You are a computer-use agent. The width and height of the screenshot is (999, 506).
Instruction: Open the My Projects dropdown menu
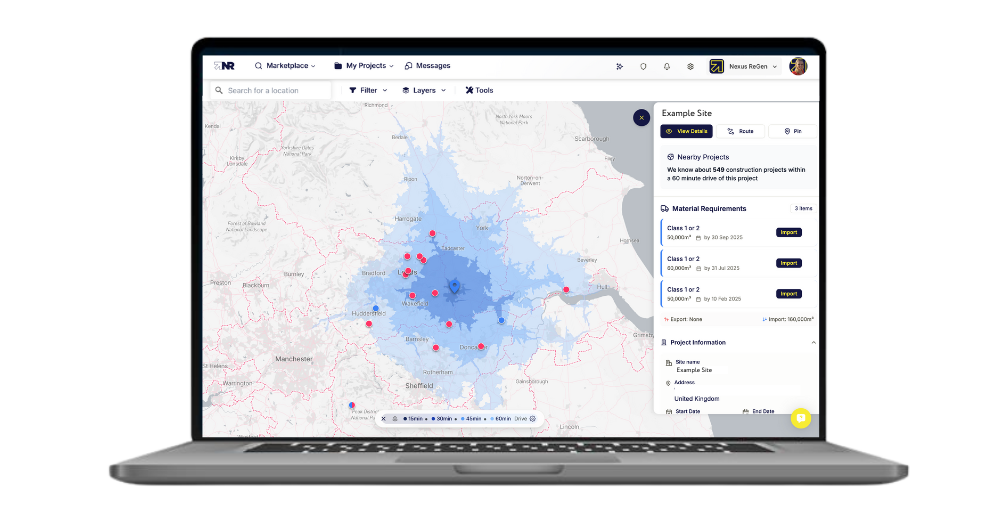tap(364, 66)
